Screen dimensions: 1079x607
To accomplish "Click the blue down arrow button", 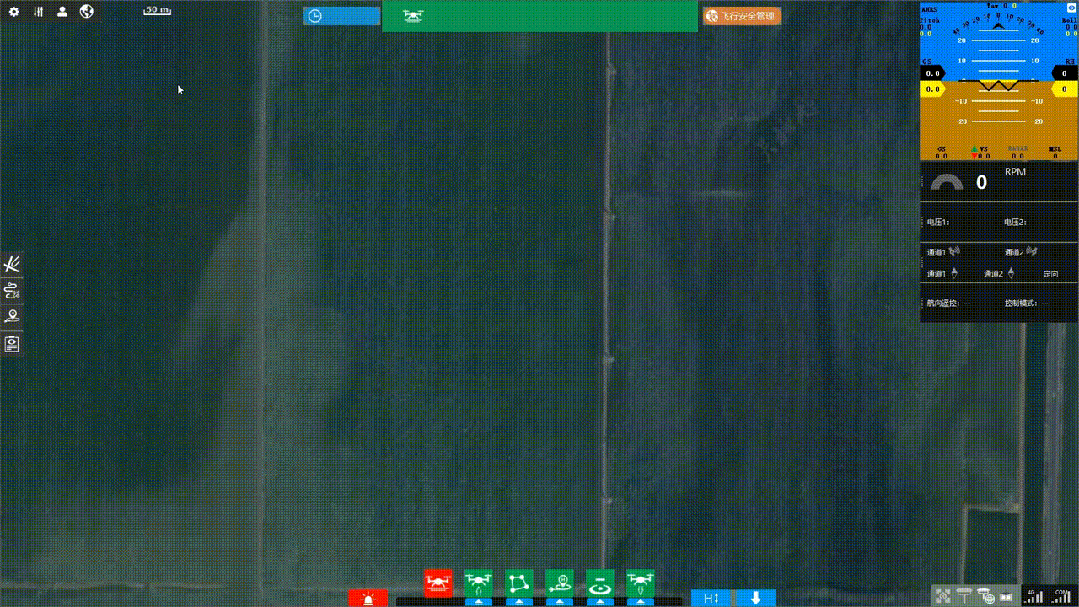I will (x=756, y=598).
